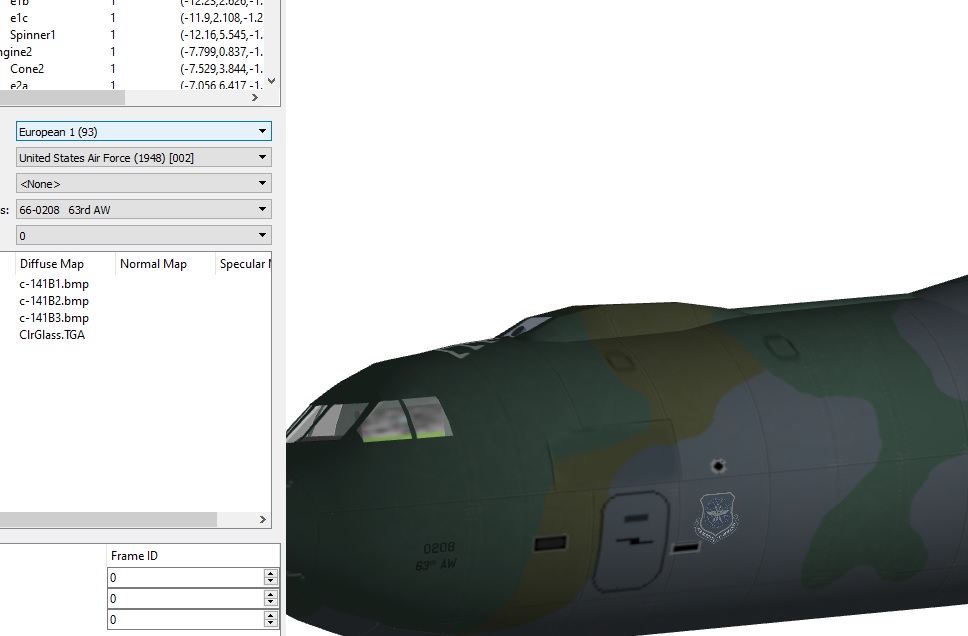Viewport: 968px width, 636px height.
Task: Select c-141B1.bmp texture entry
Action: (54, 284)
